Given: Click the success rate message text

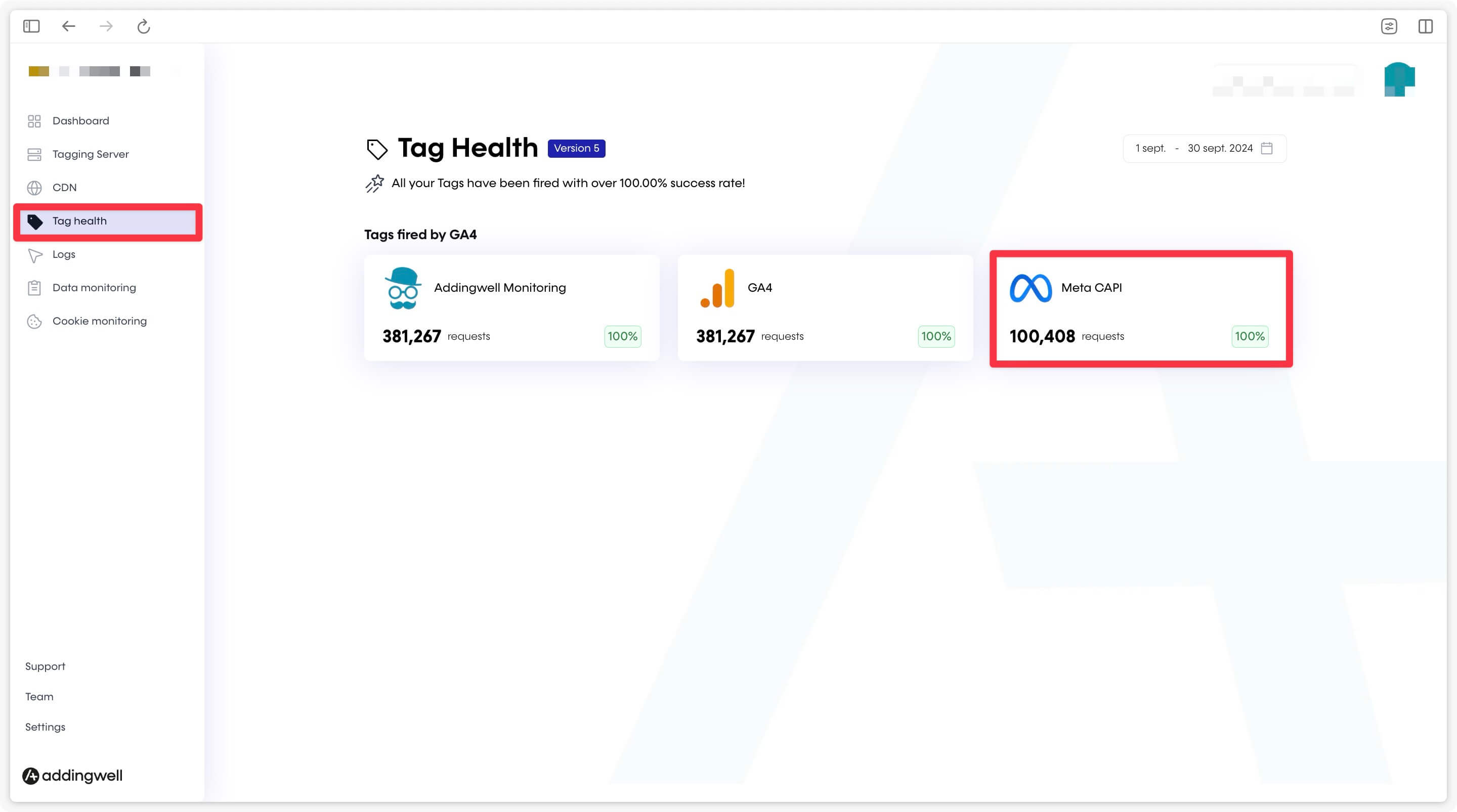Looking at the screenshot, I should [x=568, y=183].
